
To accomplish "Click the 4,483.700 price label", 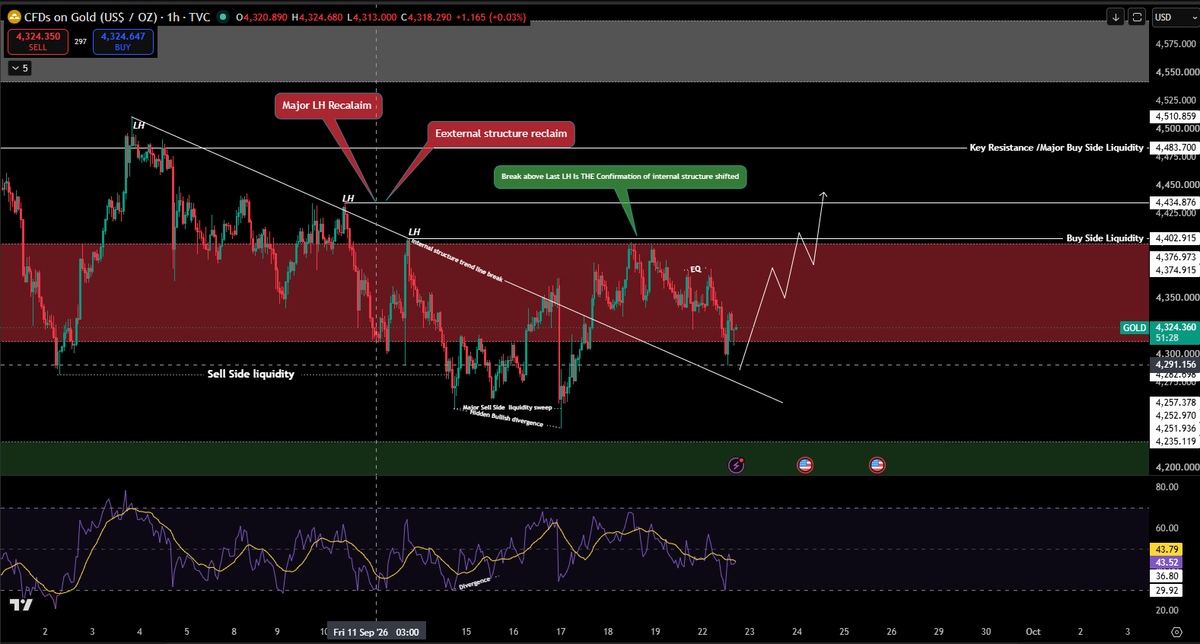I will (1175, 148).
